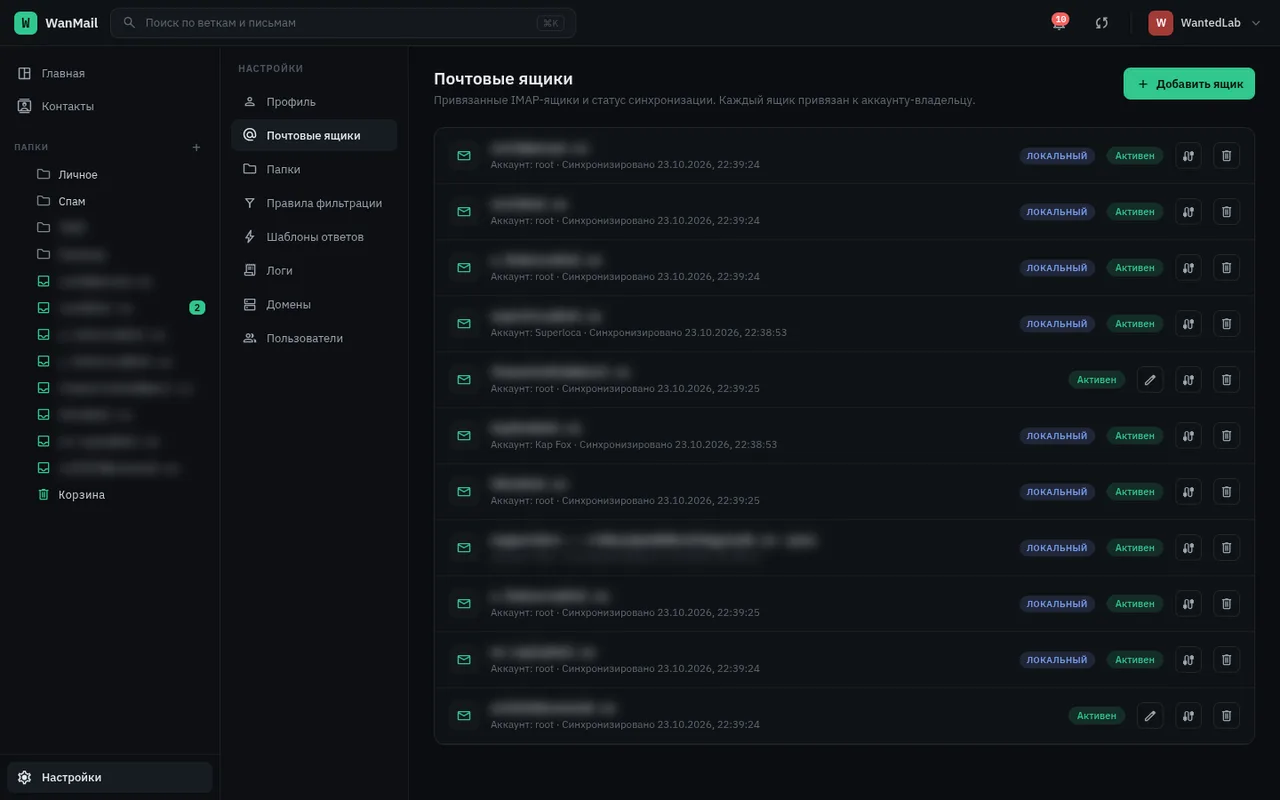Delete the Superloca account mailbox

[x=1226, y=323]
